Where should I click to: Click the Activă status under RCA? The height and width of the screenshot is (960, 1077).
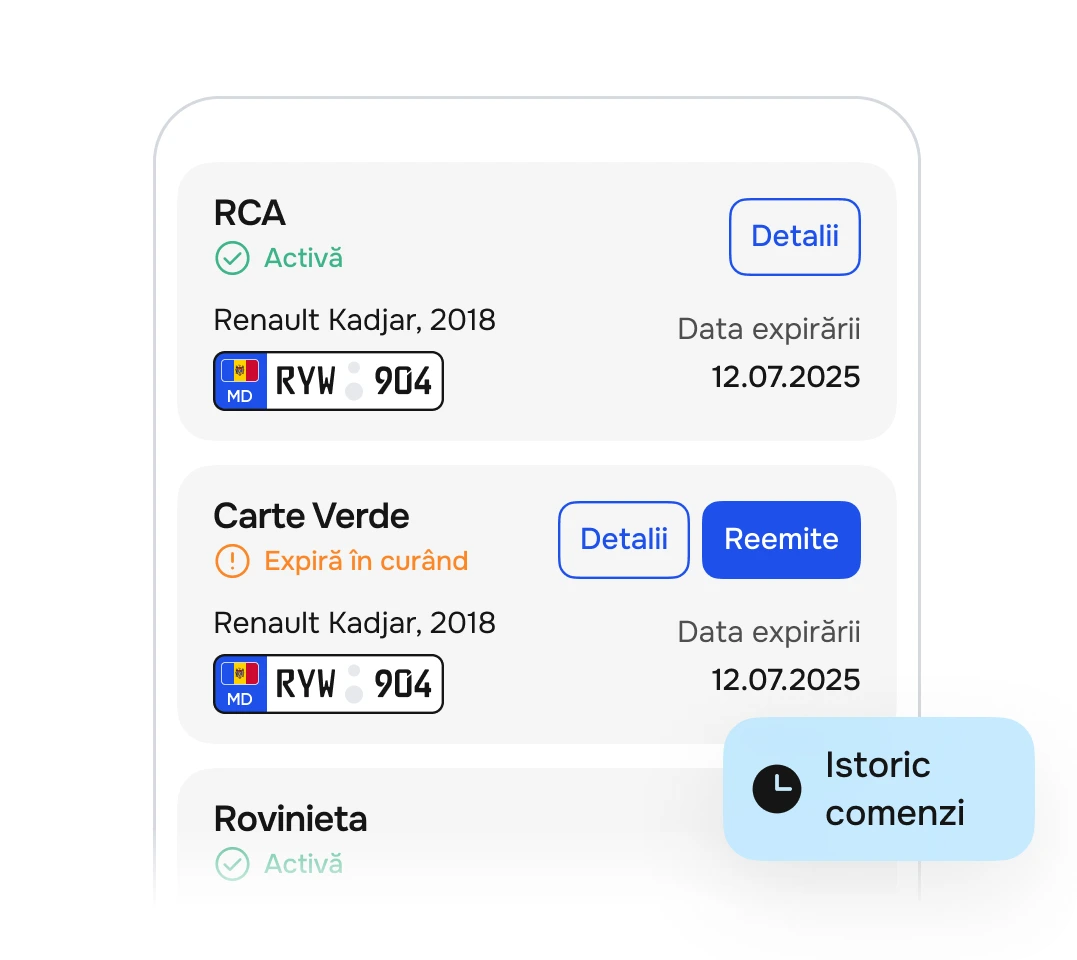click(304, 258)
